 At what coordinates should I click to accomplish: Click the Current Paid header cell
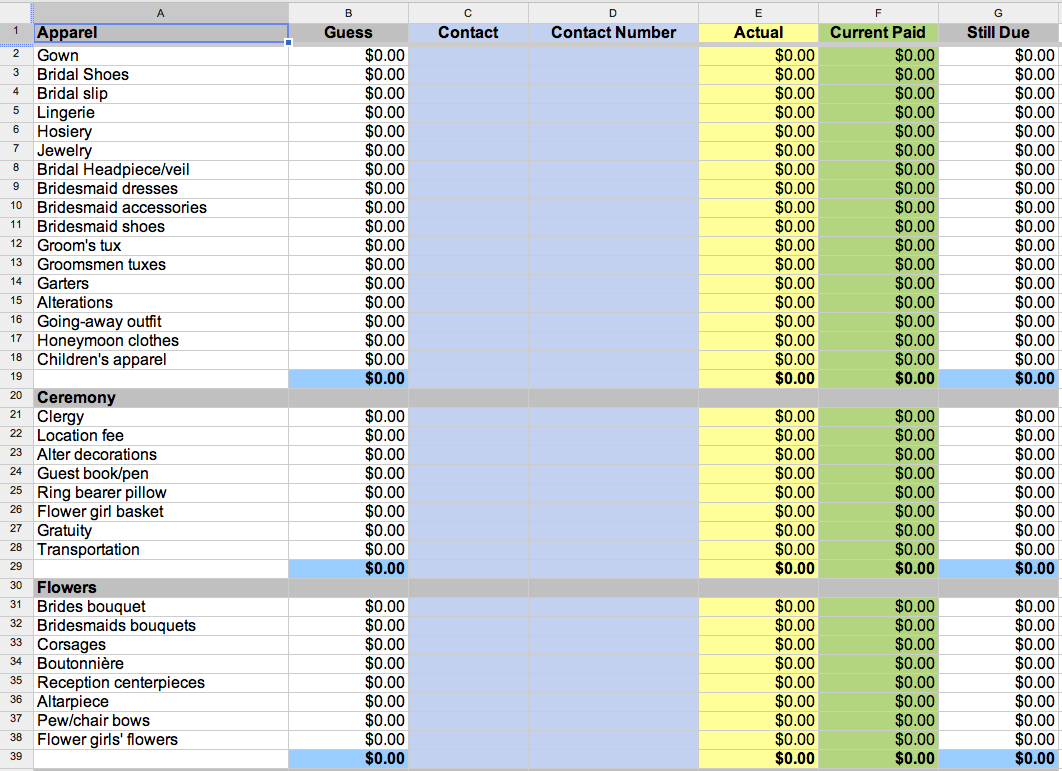877,33
